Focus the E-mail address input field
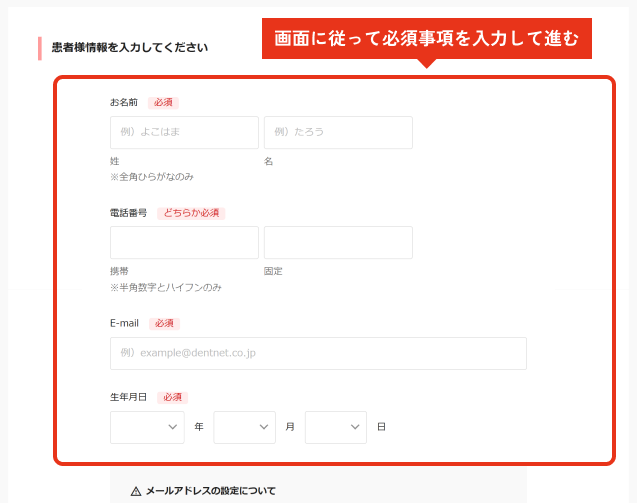The height and width of the screenshot is (503, 637). (x=318, y=353)
